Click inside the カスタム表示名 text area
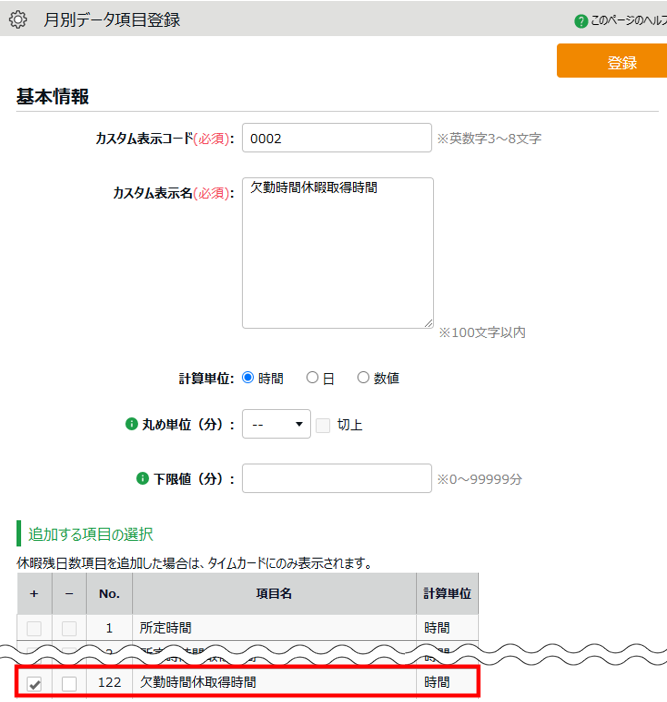Screen dimensions: 667x702 tap(337, 252)
